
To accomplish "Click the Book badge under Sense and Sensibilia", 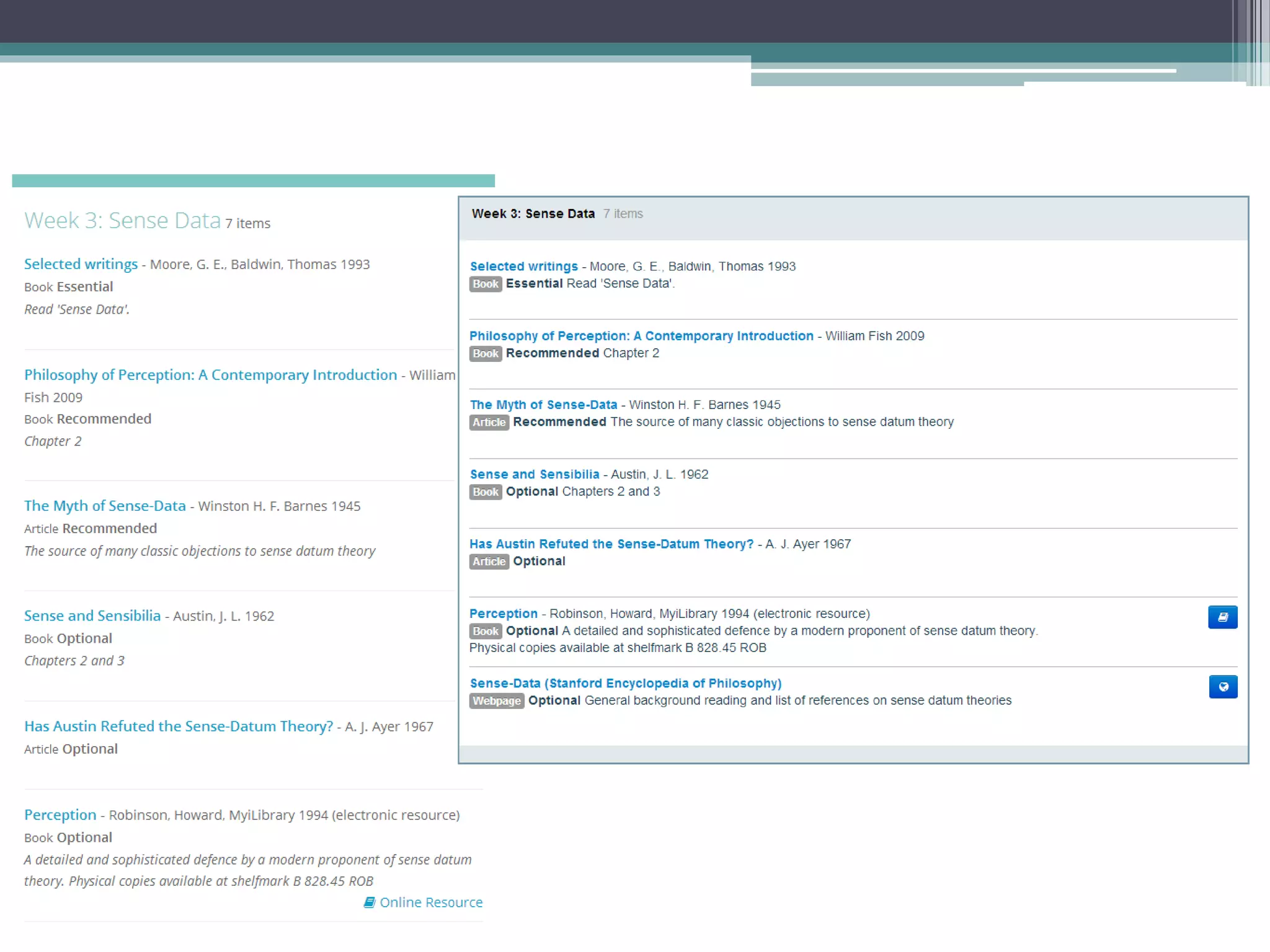I will (485, 492).
